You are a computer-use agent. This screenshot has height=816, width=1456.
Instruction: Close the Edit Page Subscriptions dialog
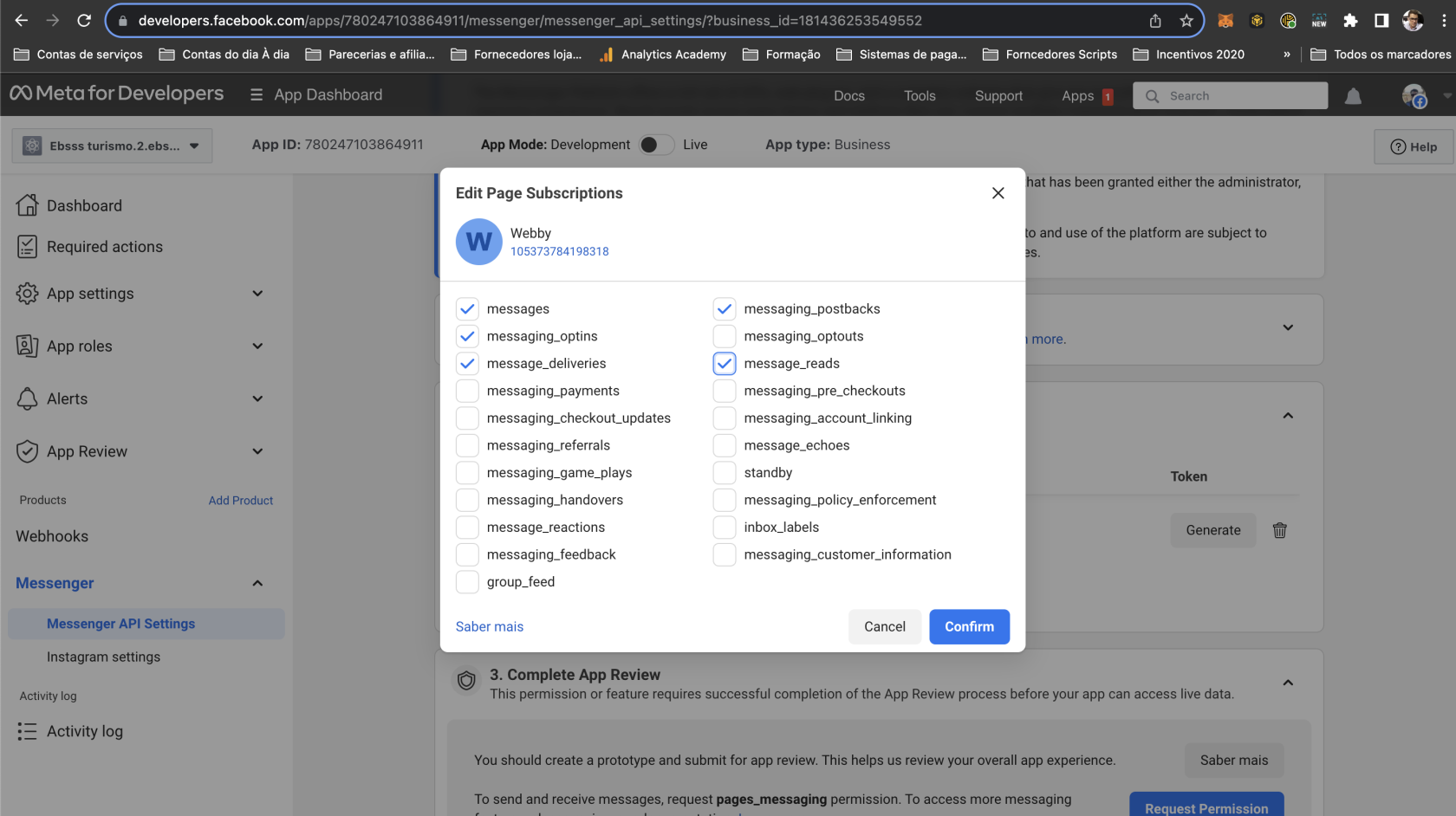pyautogui.click(x=998, y=193)
